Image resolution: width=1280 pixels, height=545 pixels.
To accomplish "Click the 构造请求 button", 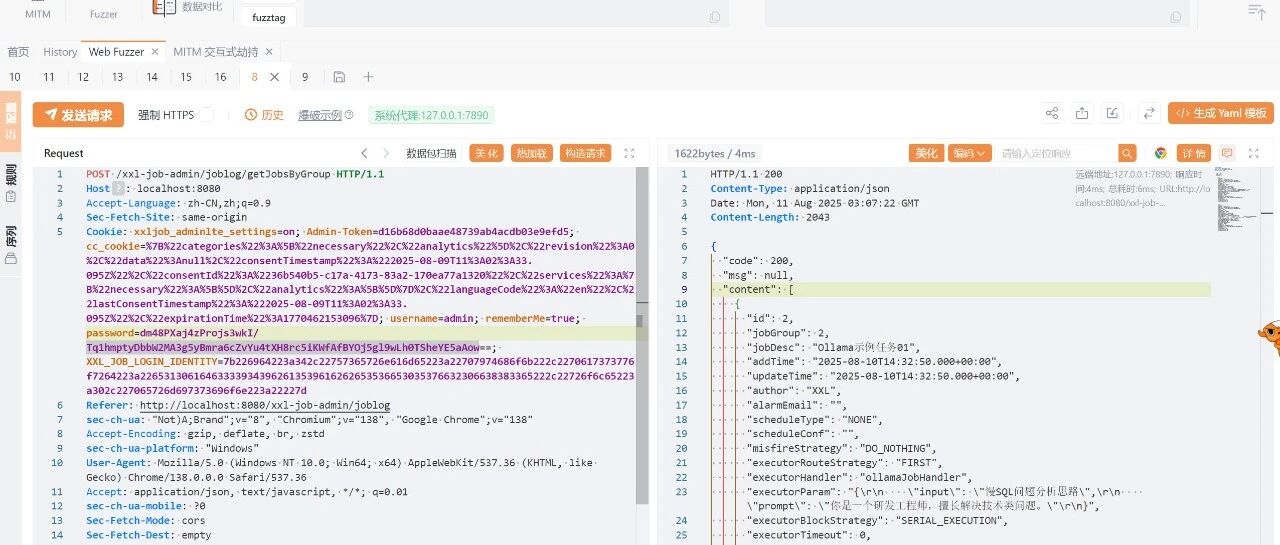I will [x=584, y=153].
